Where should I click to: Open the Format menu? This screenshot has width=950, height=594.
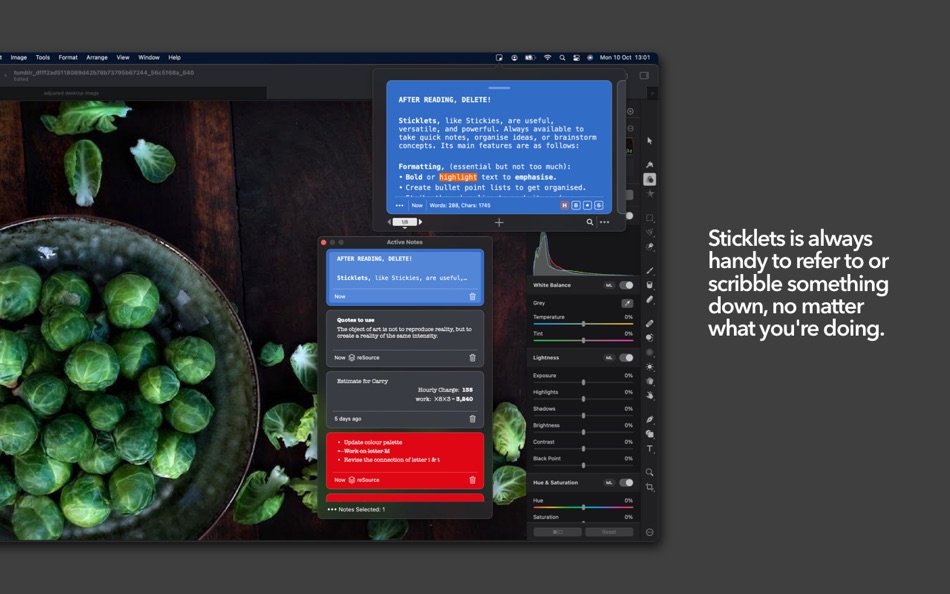tap(68, 58)
